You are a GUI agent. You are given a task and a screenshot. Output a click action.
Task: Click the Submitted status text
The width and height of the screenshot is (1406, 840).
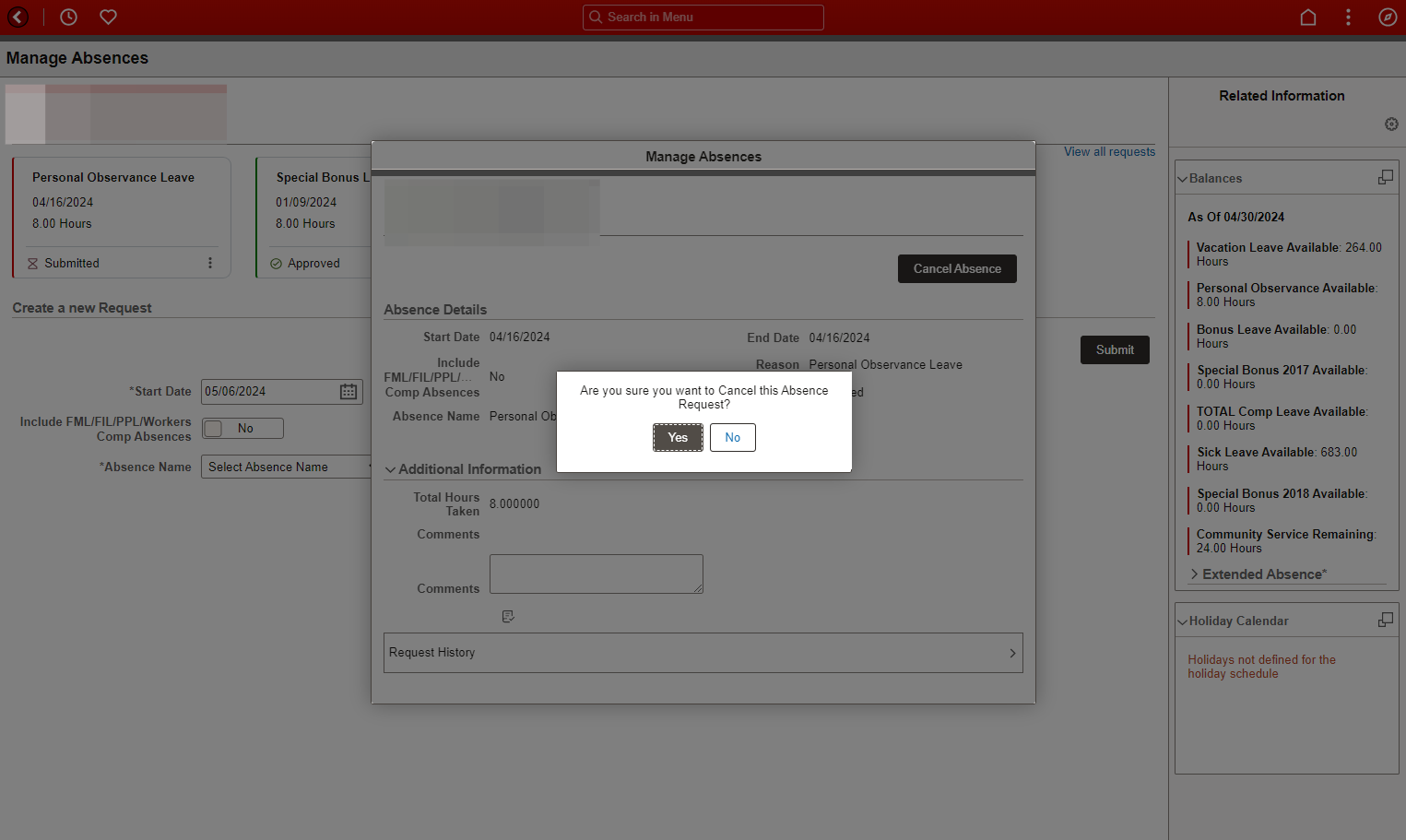pyautogui.click(x=72, y=264)
